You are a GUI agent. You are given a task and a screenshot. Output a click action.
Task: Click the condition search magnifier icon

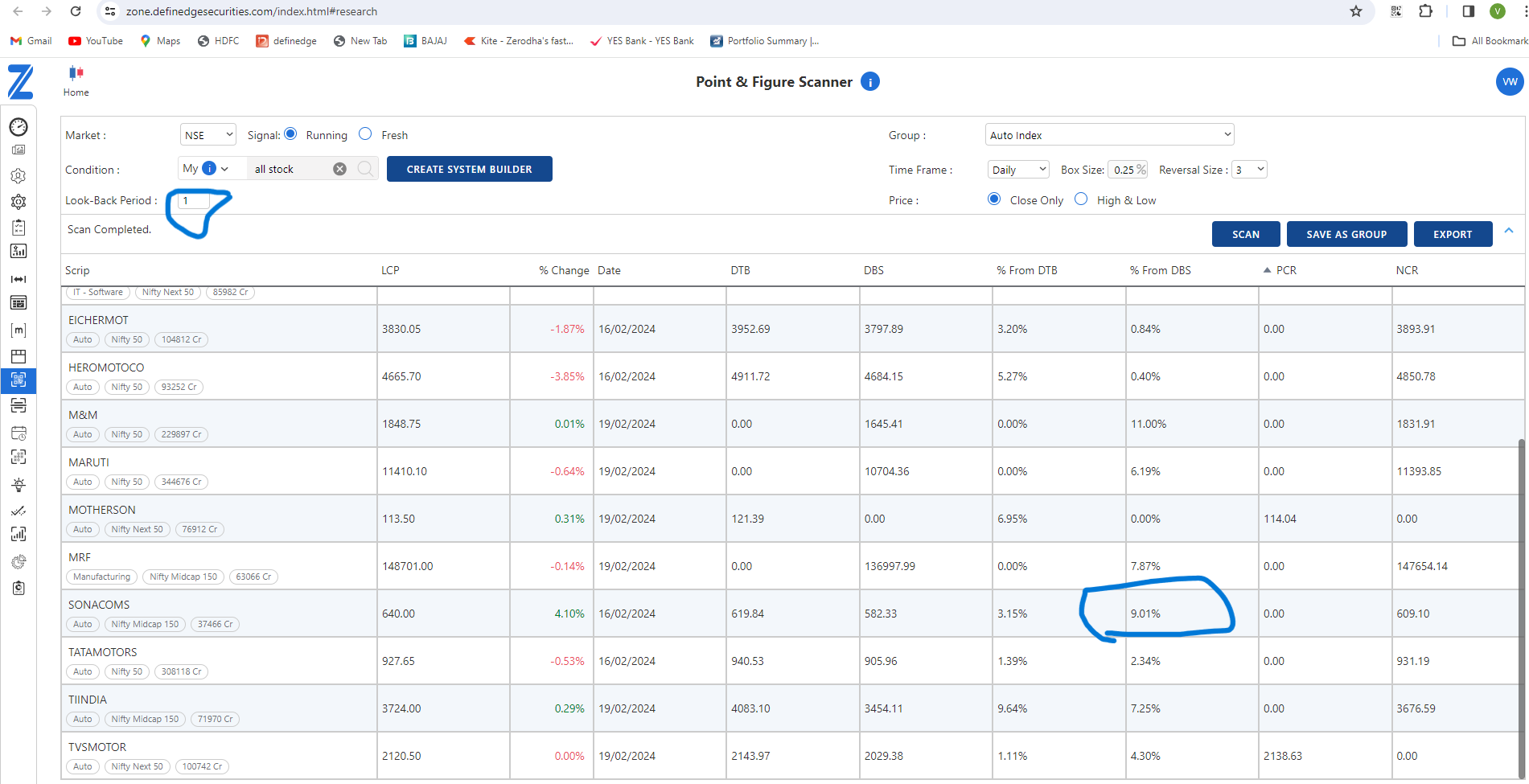(365, 169)
